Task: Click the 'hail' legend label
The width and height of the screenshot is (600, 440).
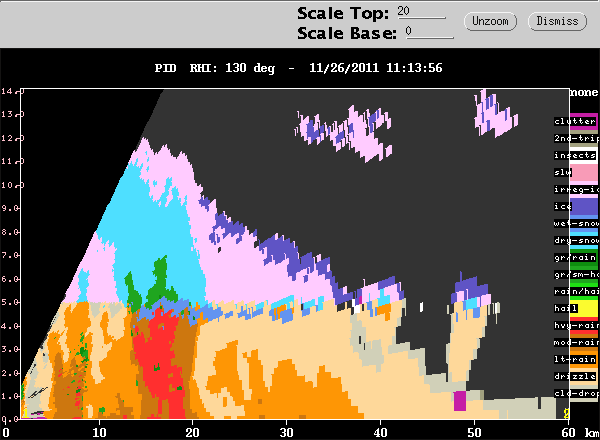Action: tap(566, 308)
